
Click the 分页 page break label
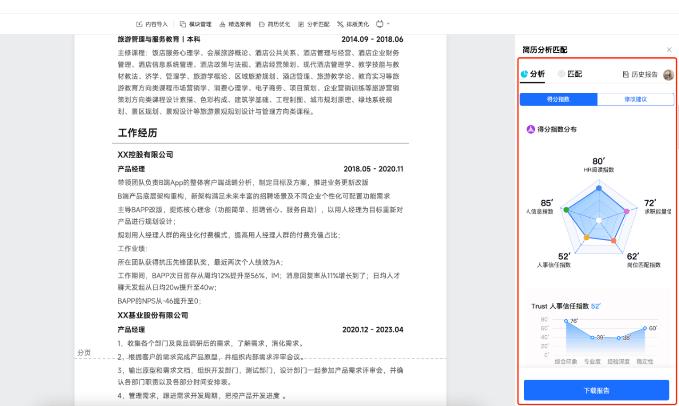pos(84,353)
